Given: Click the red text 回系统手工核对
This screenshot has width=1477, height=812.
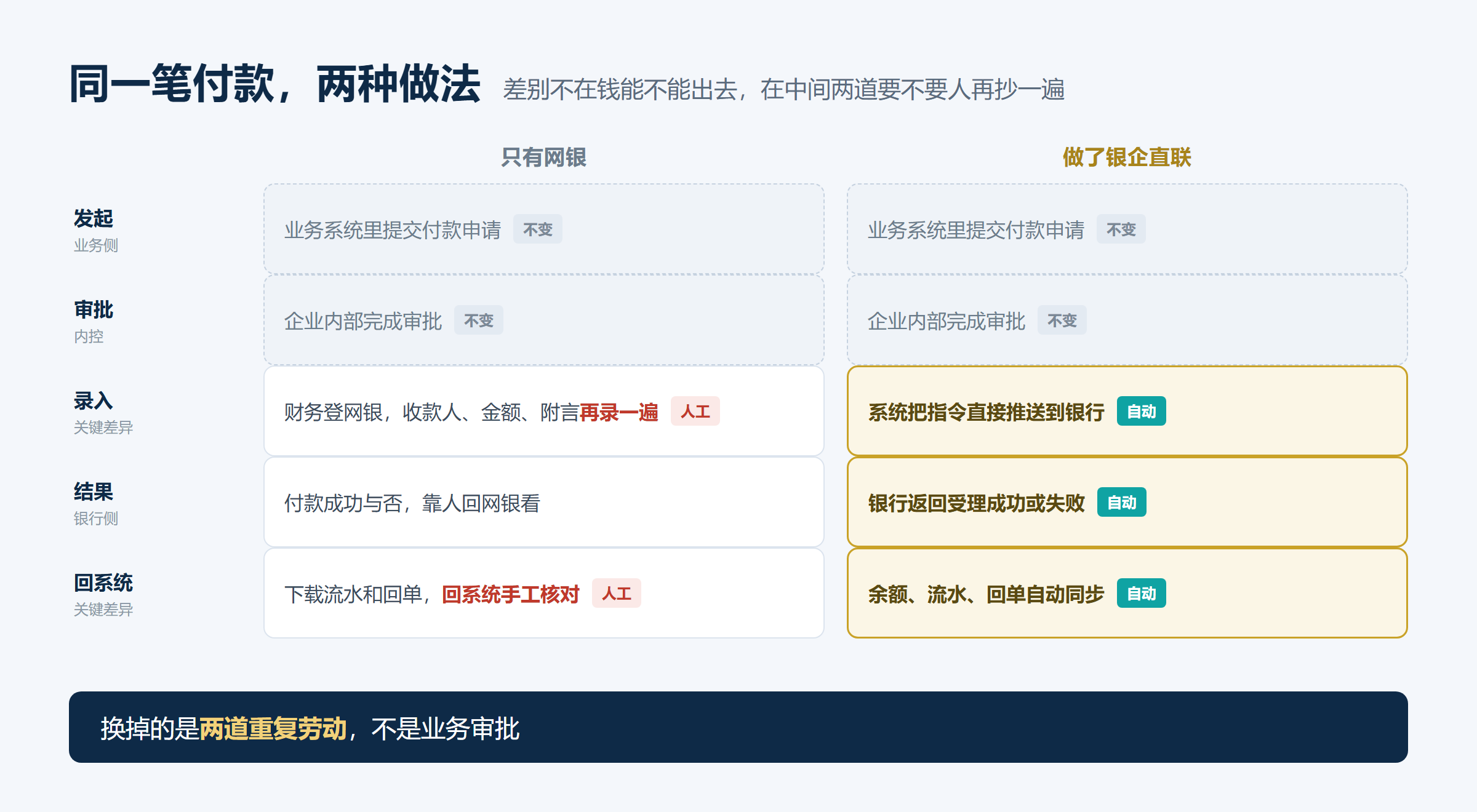Looking at the screenshot, I should (511, 594).
